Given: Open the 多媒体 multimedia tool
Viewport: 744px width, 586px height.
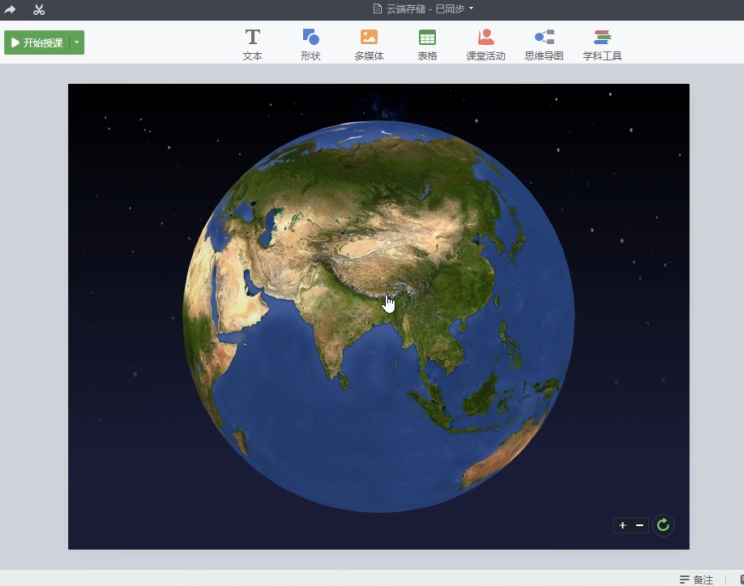Looking at the screenshot, I should tap(368, 44).
